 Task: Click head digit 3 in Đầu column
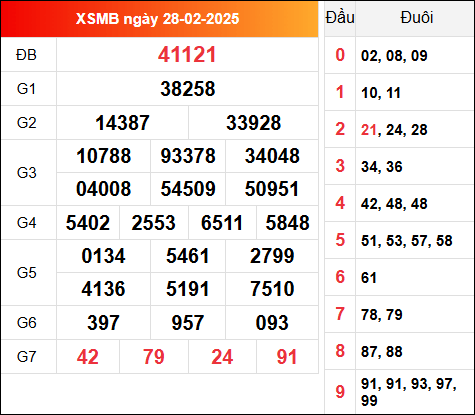point(340,166)
